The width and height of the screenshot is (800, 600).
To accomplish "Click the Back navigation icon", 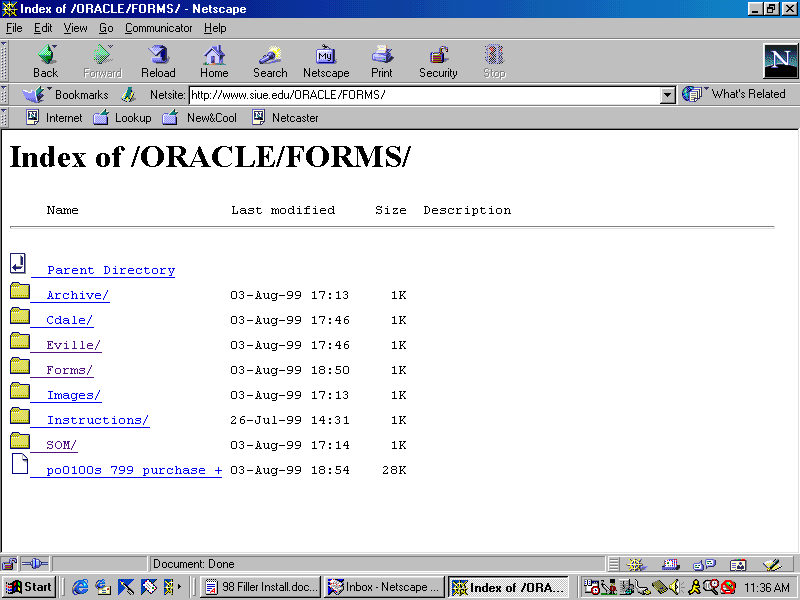I will coord(46,61).
